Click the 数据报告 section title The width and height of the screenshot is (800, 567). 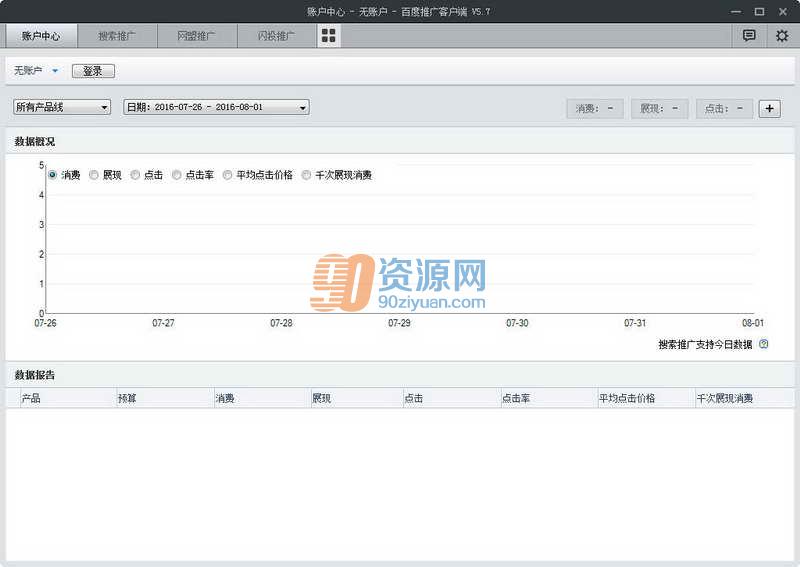click(34, 375)
